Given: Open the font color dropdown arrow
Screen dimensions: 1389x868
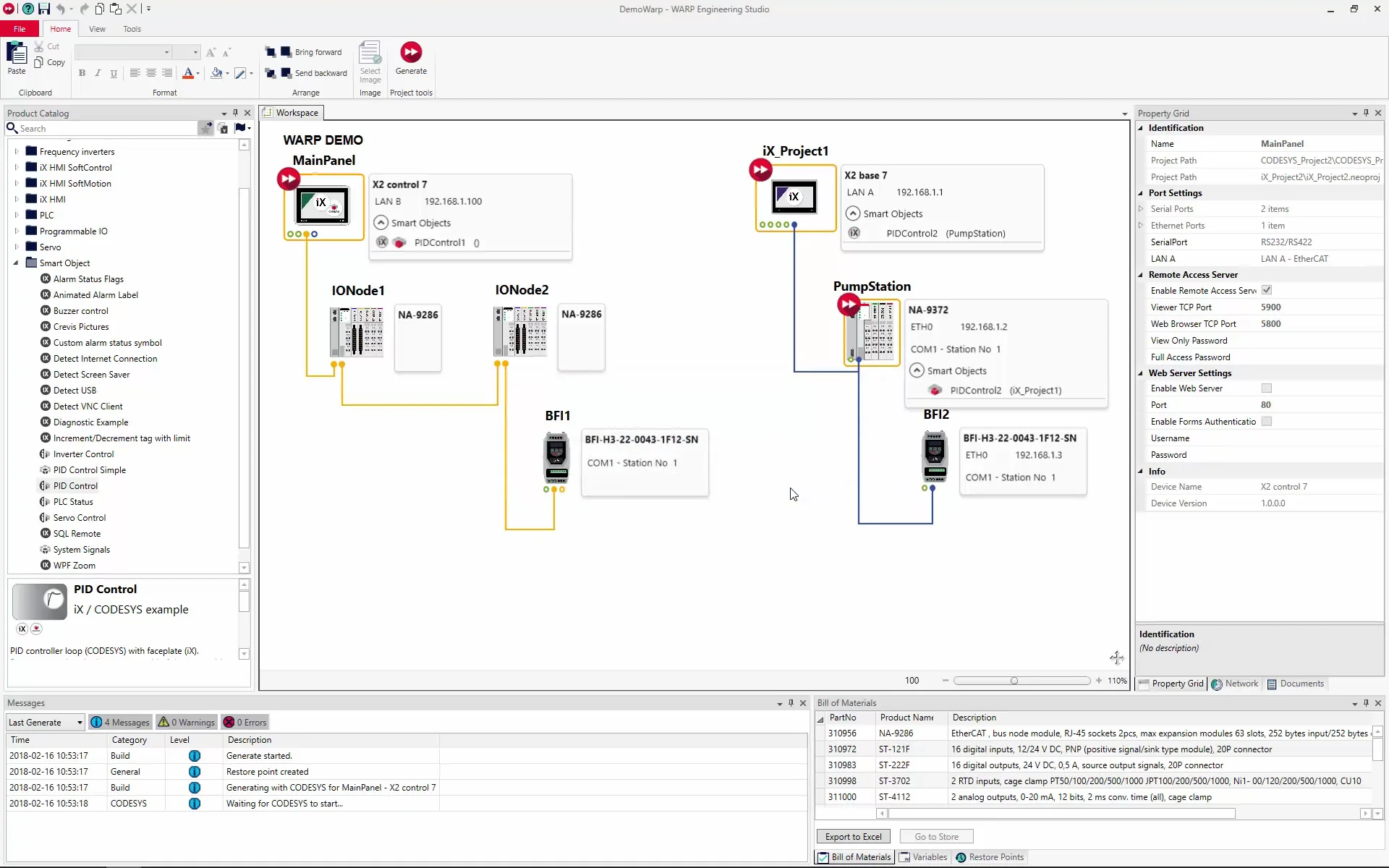Looking at the screenshot, I should [x=198, y=73].
